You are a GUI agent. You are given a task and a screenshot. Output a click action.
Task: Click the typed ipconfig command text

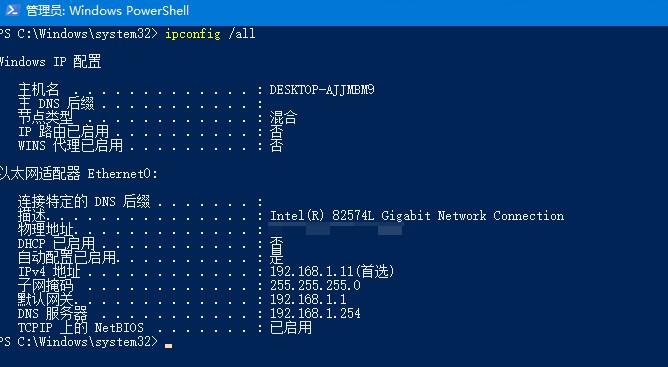coord(193,34)
